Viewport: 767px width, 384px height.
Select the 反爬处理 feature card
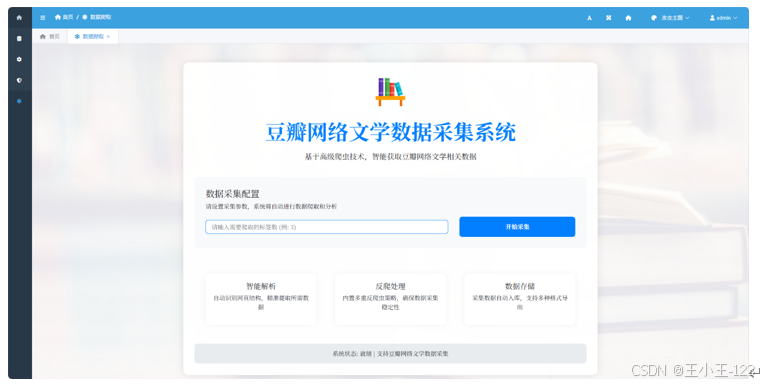click(390, 299)
